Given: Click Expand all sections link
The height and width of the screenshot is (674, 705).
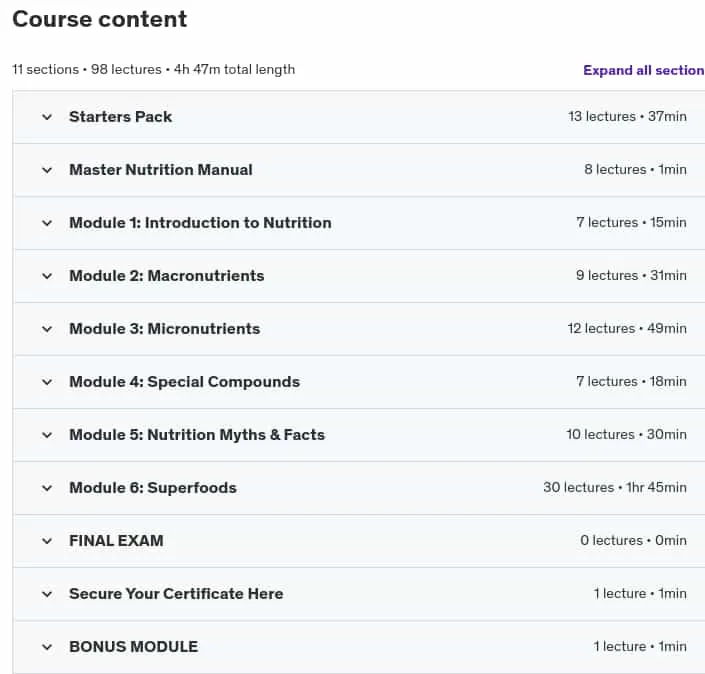Looking at the screenshot, I should pos(644,70).
